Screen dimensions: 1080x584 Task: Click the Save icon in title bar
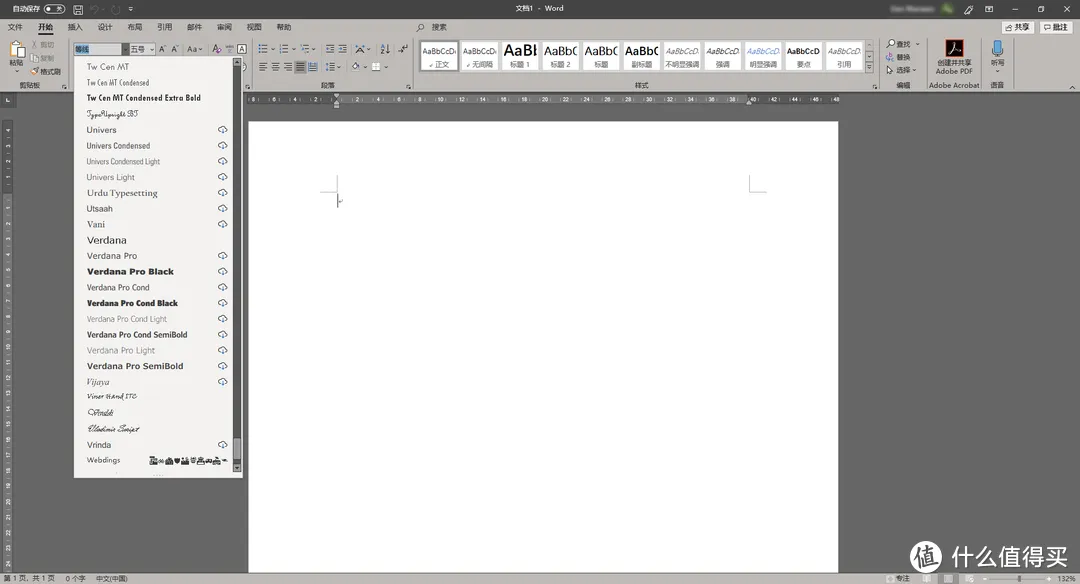78,8
